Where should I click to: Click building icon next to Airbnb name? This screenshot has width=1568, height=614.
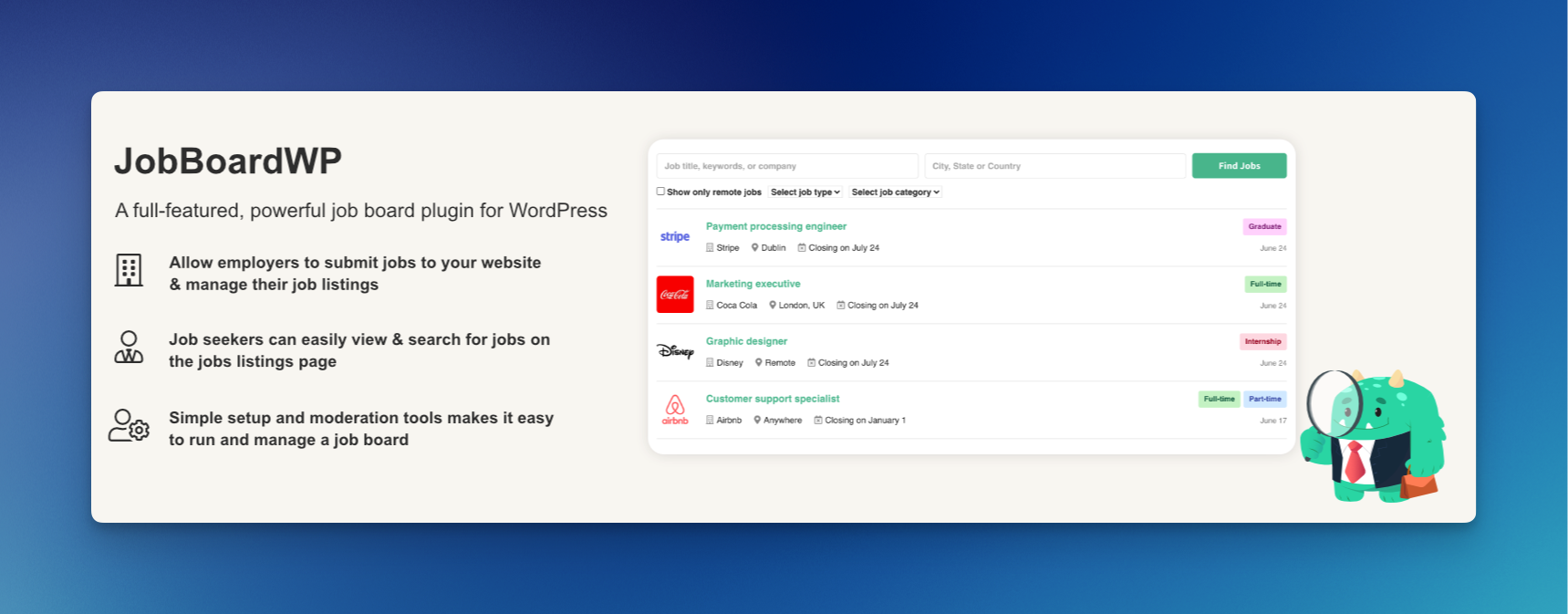(710, 420)
